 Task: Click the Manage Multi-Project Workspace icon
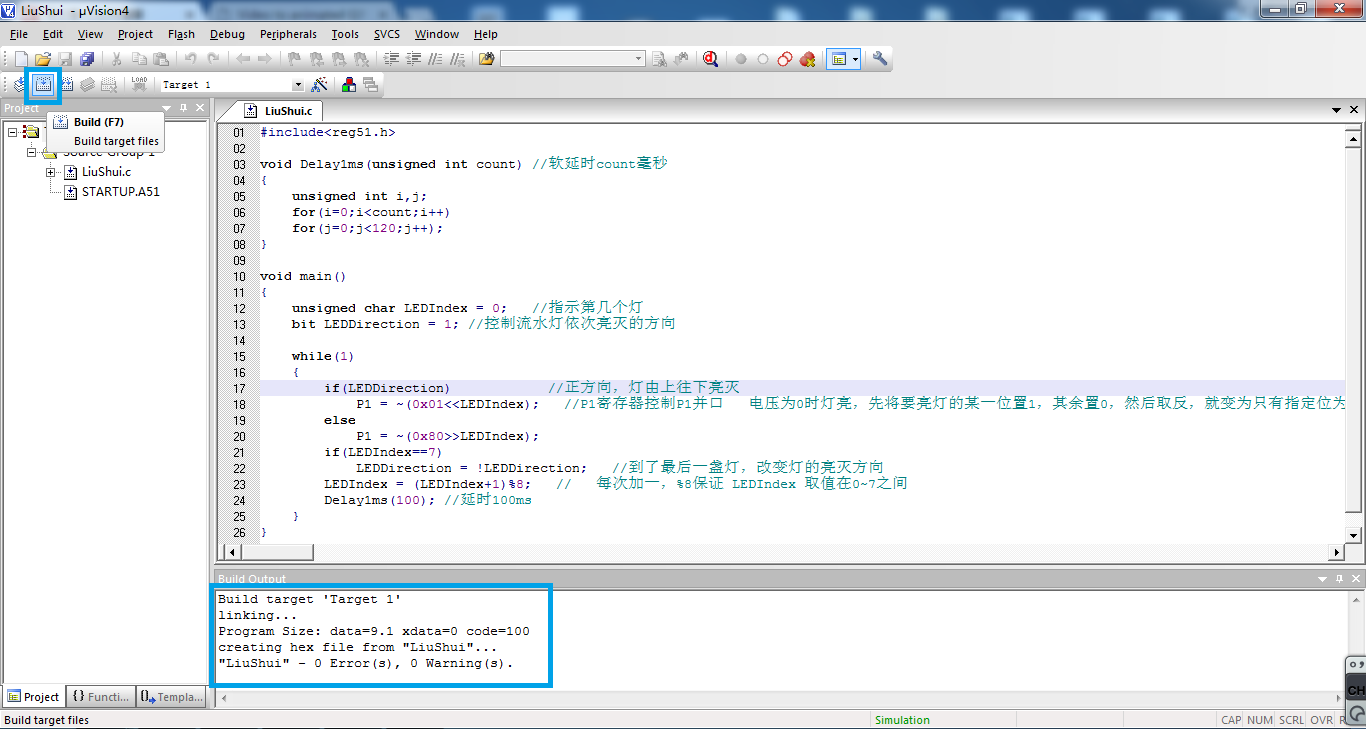click(371, 85)
